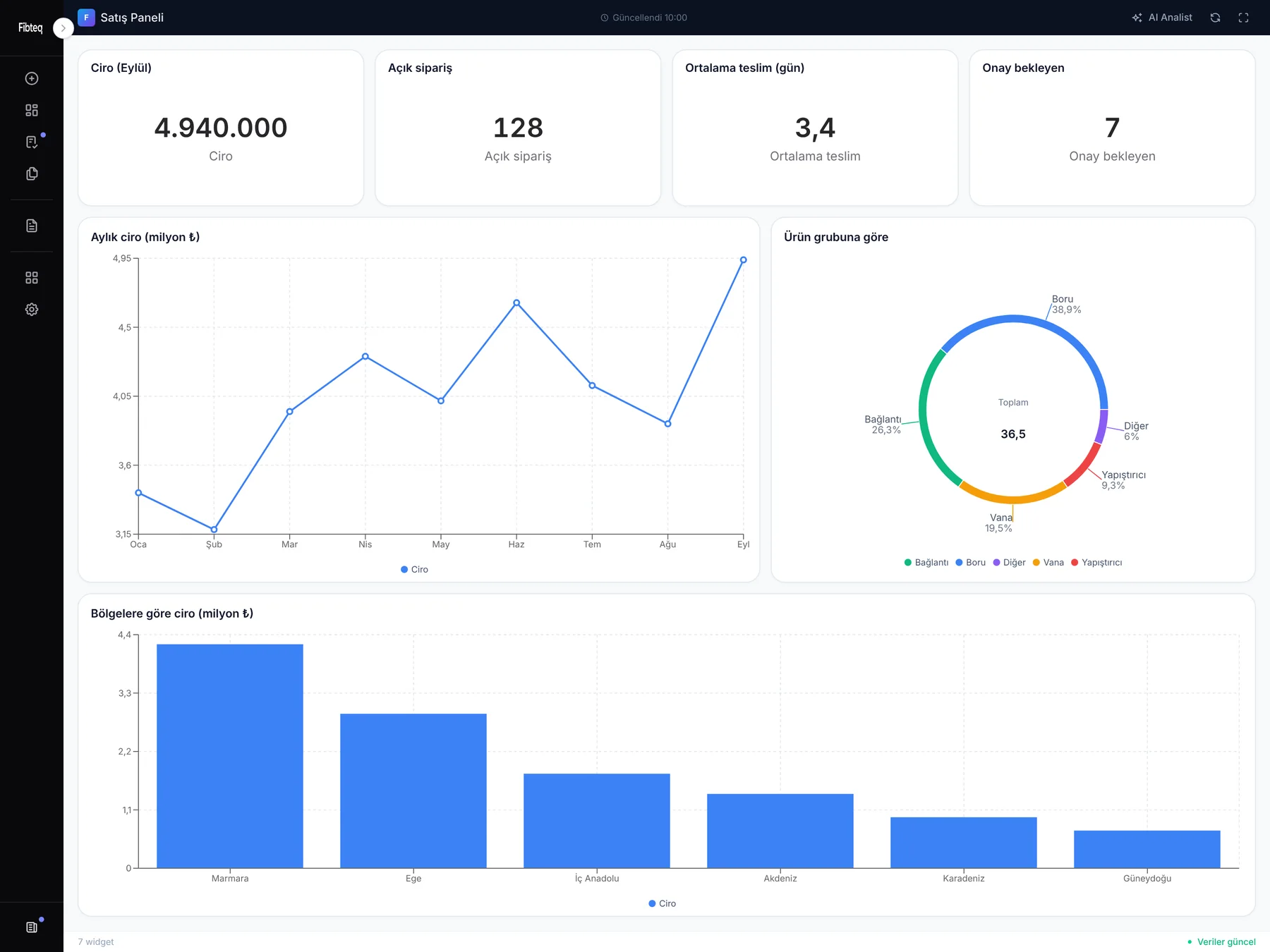This screenshot has height=952, width=1270.
Task: Open the dashboard layout icon in sidebar
Action: (x=32, y=110)
